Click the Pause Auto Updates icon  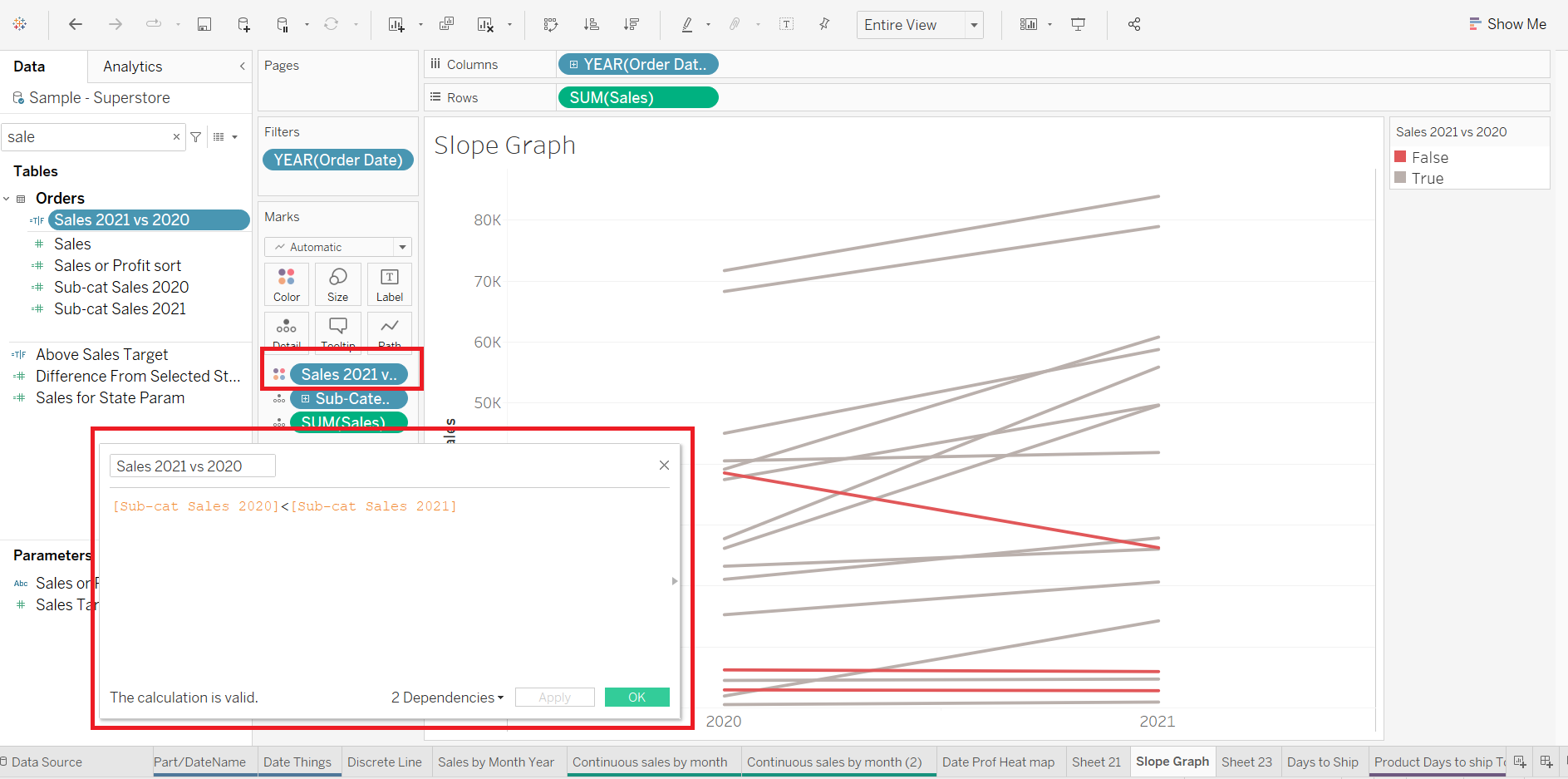[x=283, y=24]
